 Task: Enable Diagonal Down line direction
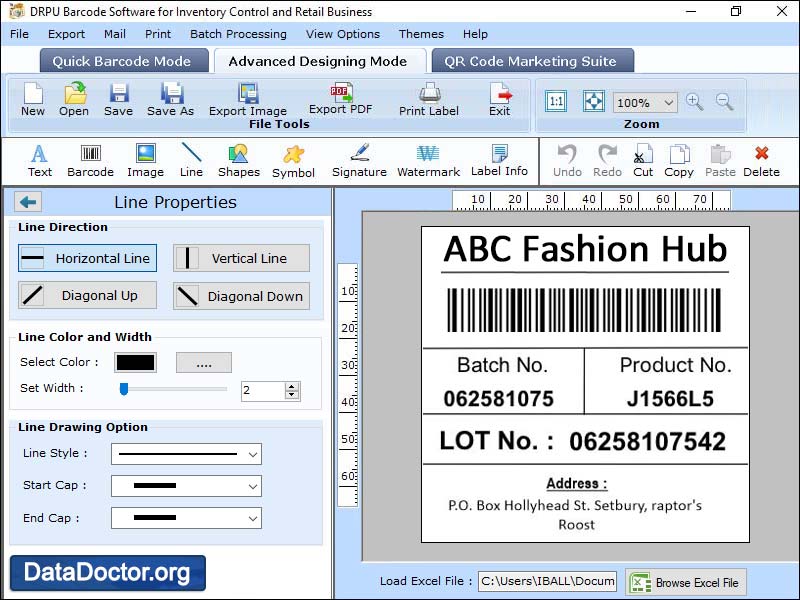tap(241, 295)
